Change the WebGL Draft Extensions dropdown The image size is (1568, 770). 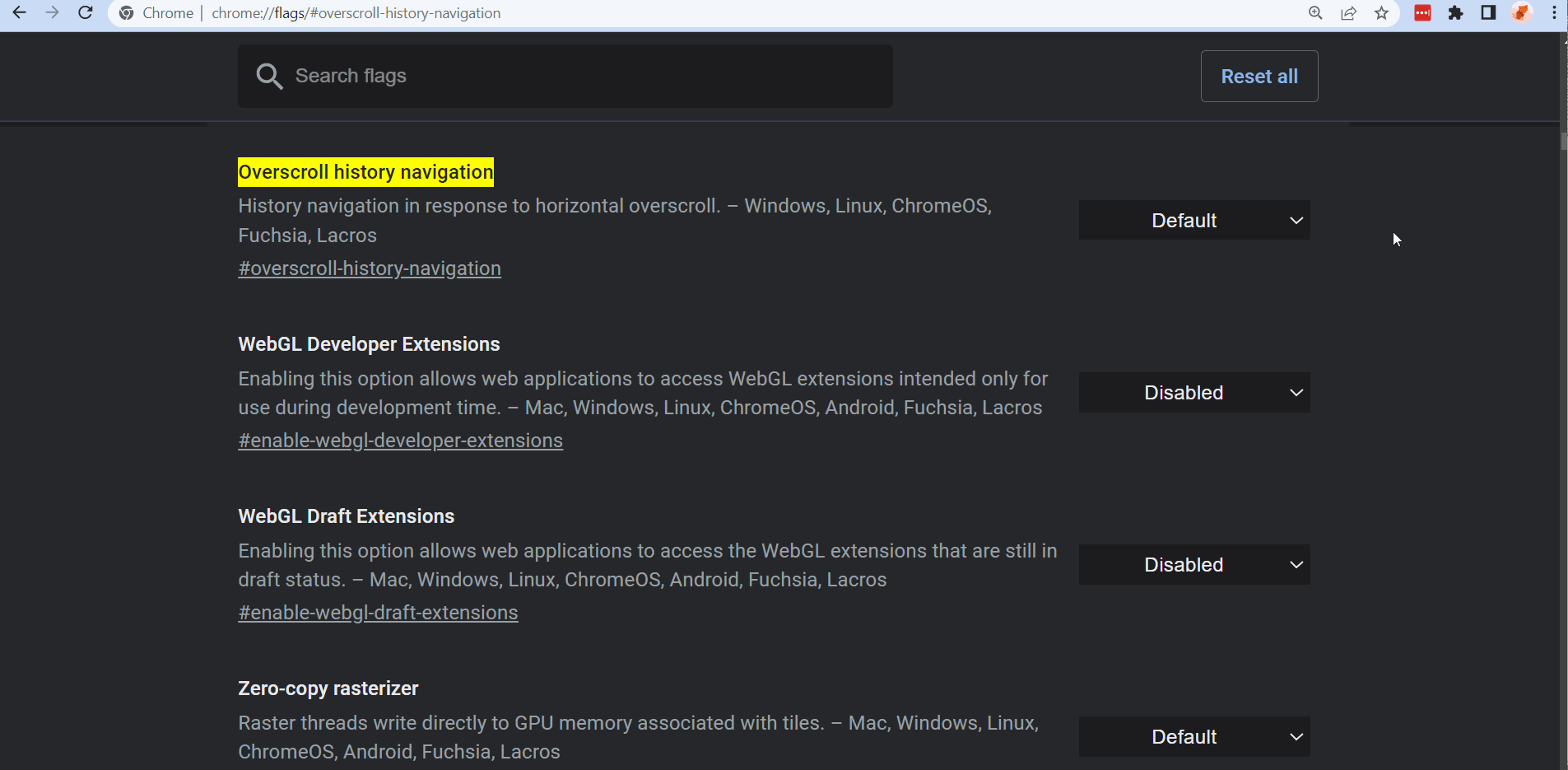pos(1193,565)
